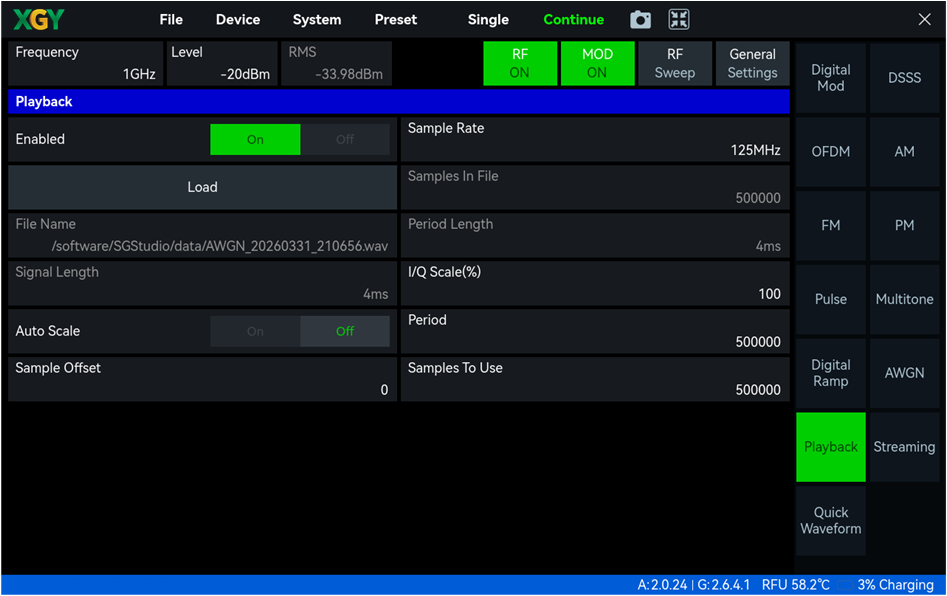
Task: Turn Auto Scale Off
Action: tap(345, 331)
